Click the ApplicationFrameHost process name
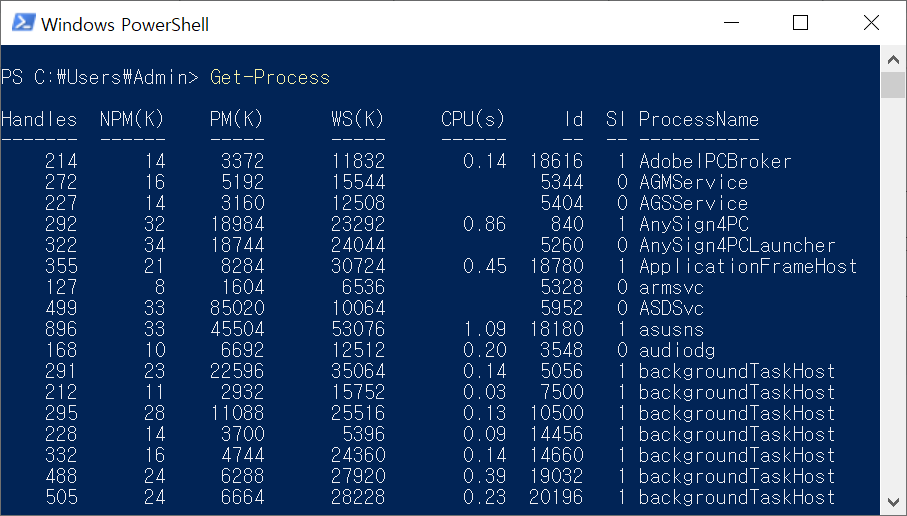 pyautogui.click(x=747, y=266)
